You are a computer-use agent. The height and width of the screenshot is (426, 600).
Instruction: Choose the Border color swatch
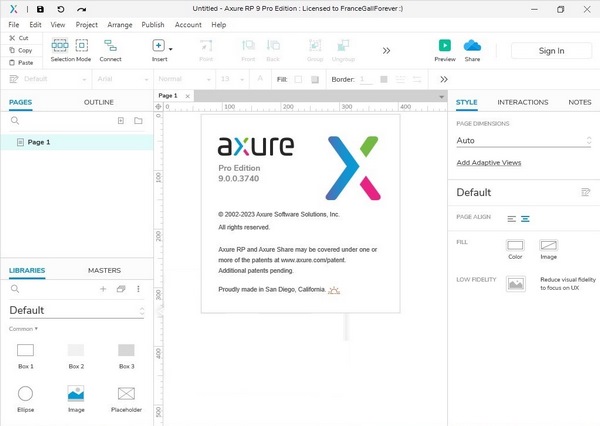pos(384,79)
